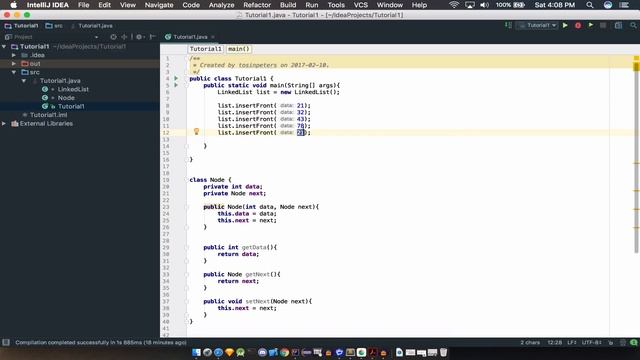Click the volume icon in menu bar
Image resolution: width=640 pixels, height=360 pixels.
[484, 5]
